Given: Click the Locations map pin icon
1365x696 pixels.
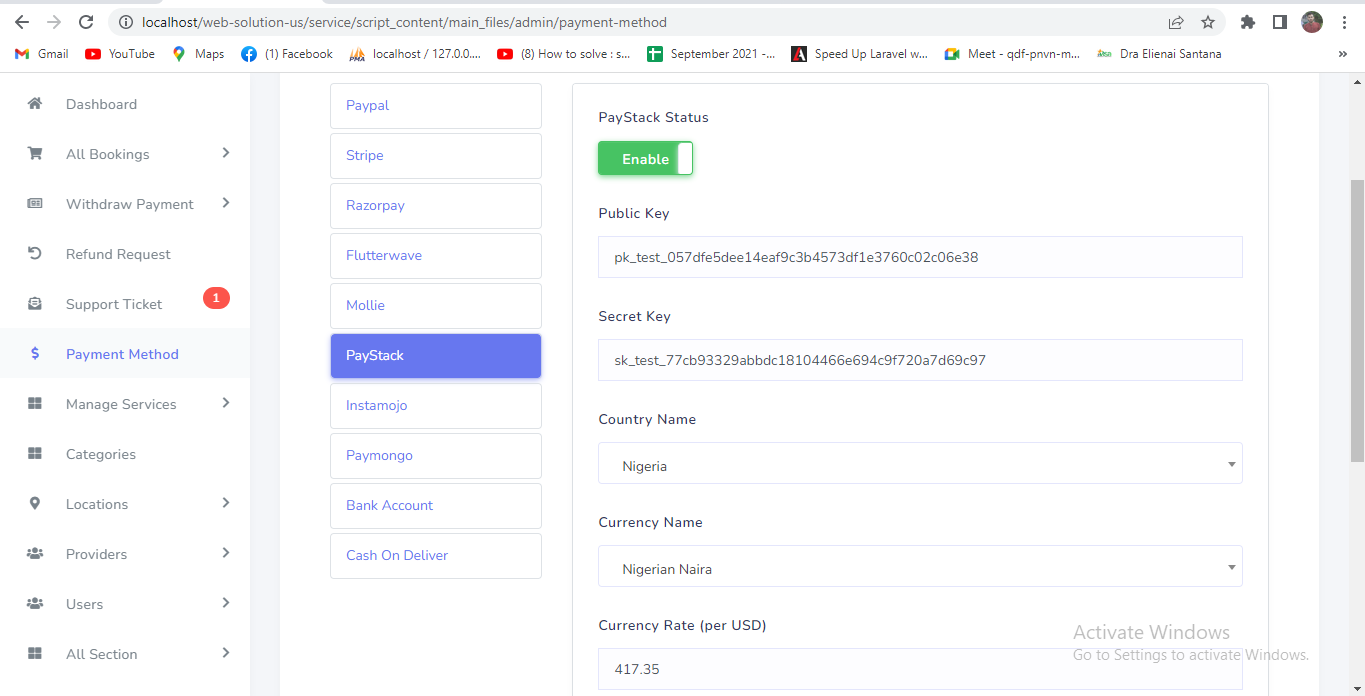Looking at the screenshot, I should pyautogui.click(x=35, y=504).
